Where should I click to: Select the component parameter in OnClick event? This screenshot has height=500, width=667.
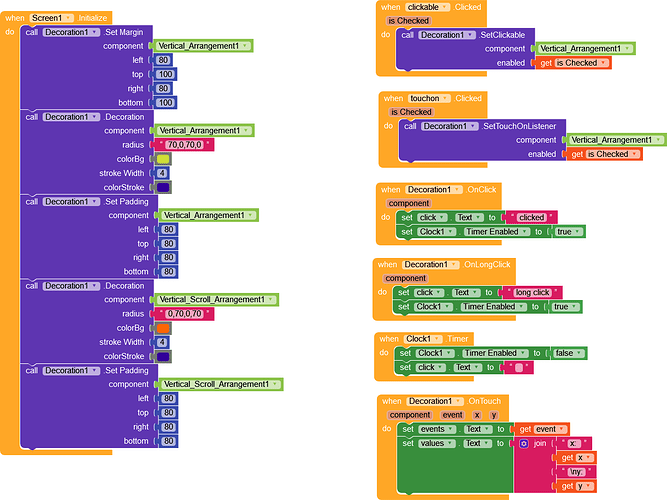point(409,203)
